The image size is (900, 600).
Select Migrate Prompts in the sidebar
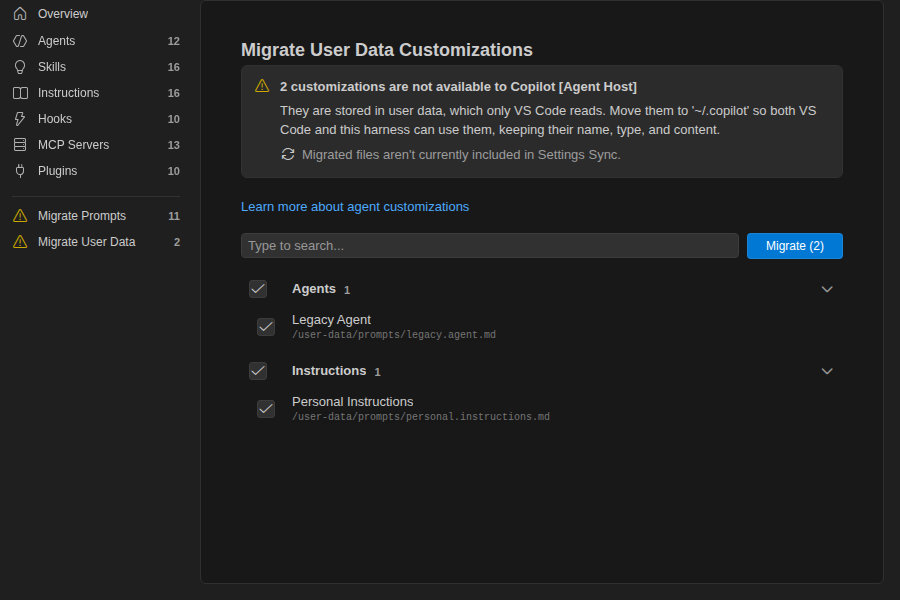click(96, 216)
